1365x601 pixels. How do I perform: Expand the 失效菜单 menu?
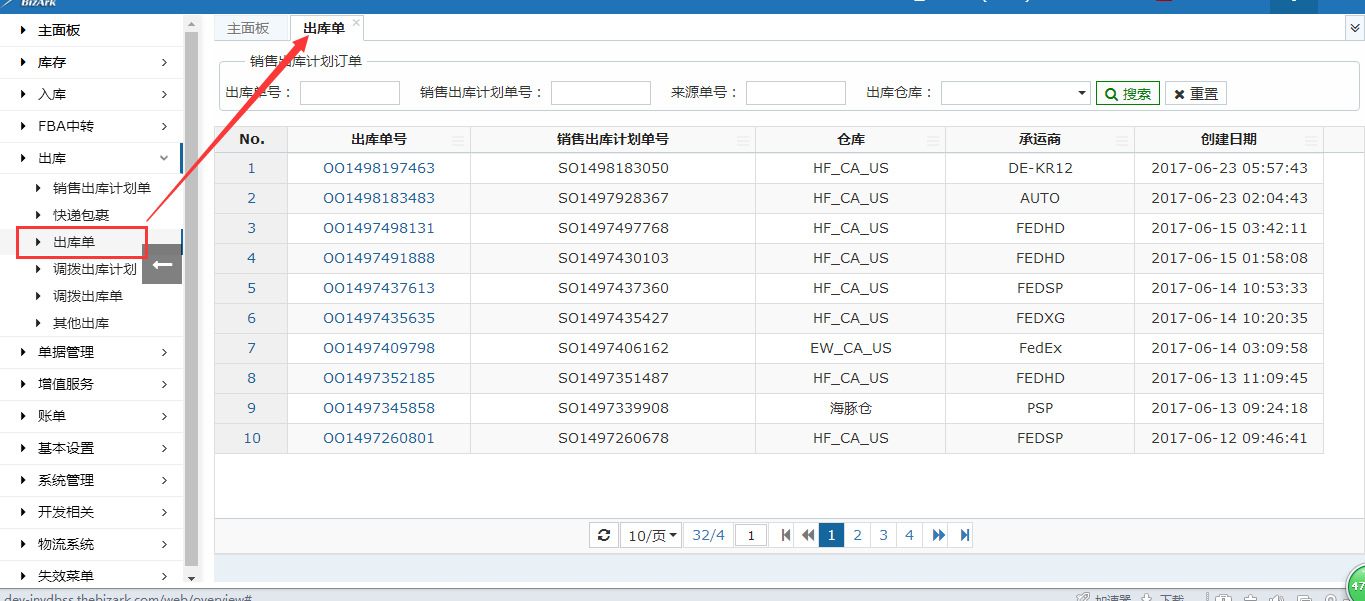(91, 576)
